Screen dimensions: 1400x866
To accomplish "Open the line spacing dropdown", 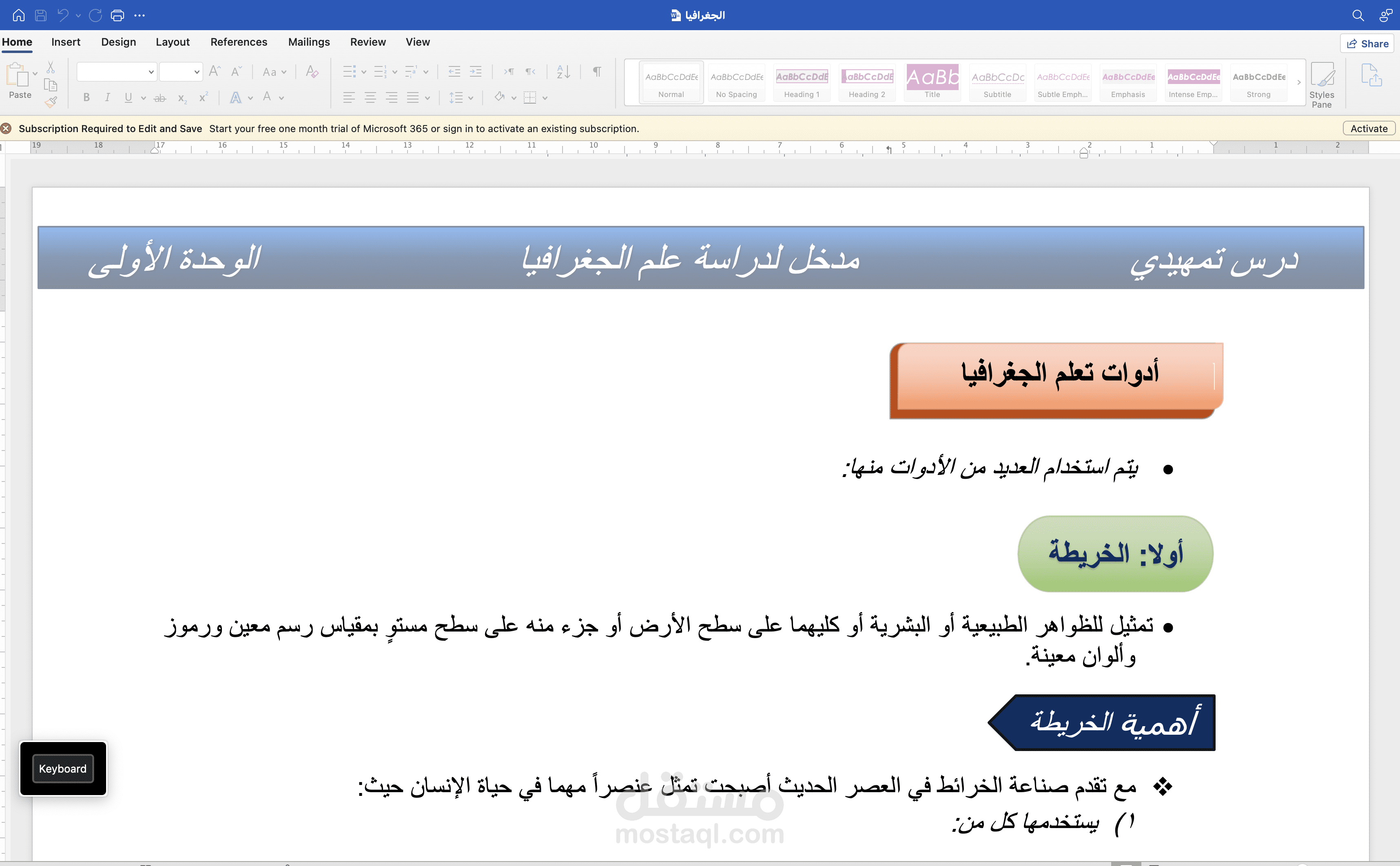I will tap(471, 97).
